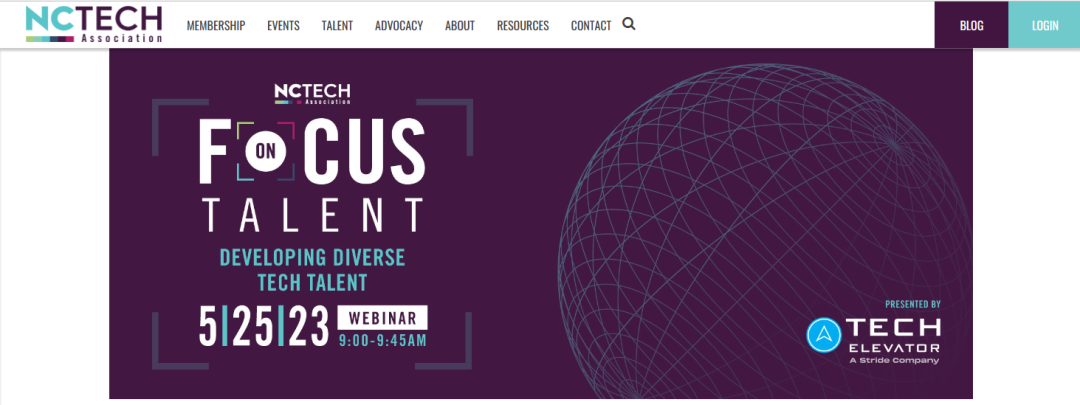Go to the Contact page
1080x405 pixels.
coord(591,25)
